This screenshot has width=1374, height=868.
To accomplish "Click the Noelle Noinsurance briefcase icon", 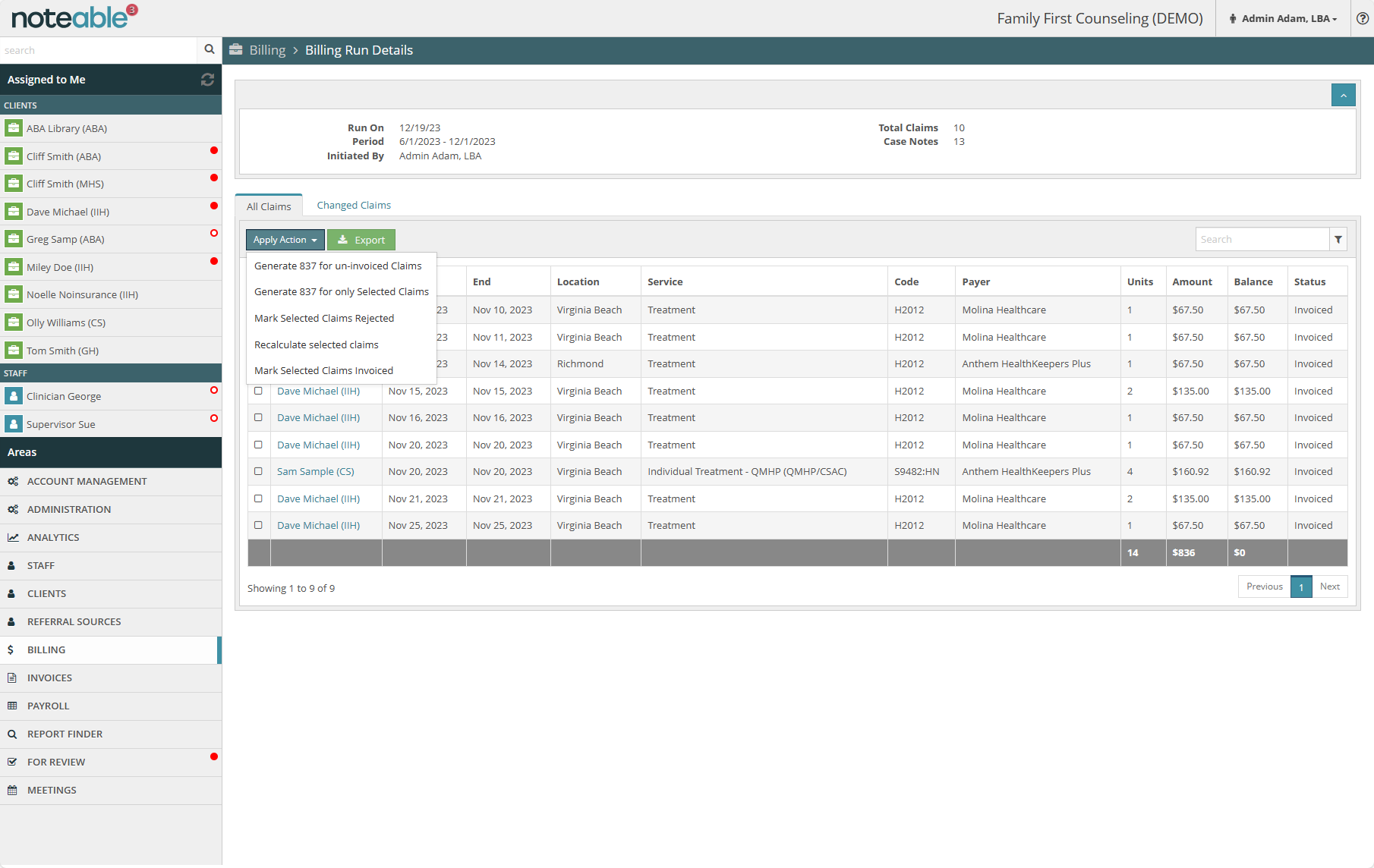I will click(x=14, y=294).
